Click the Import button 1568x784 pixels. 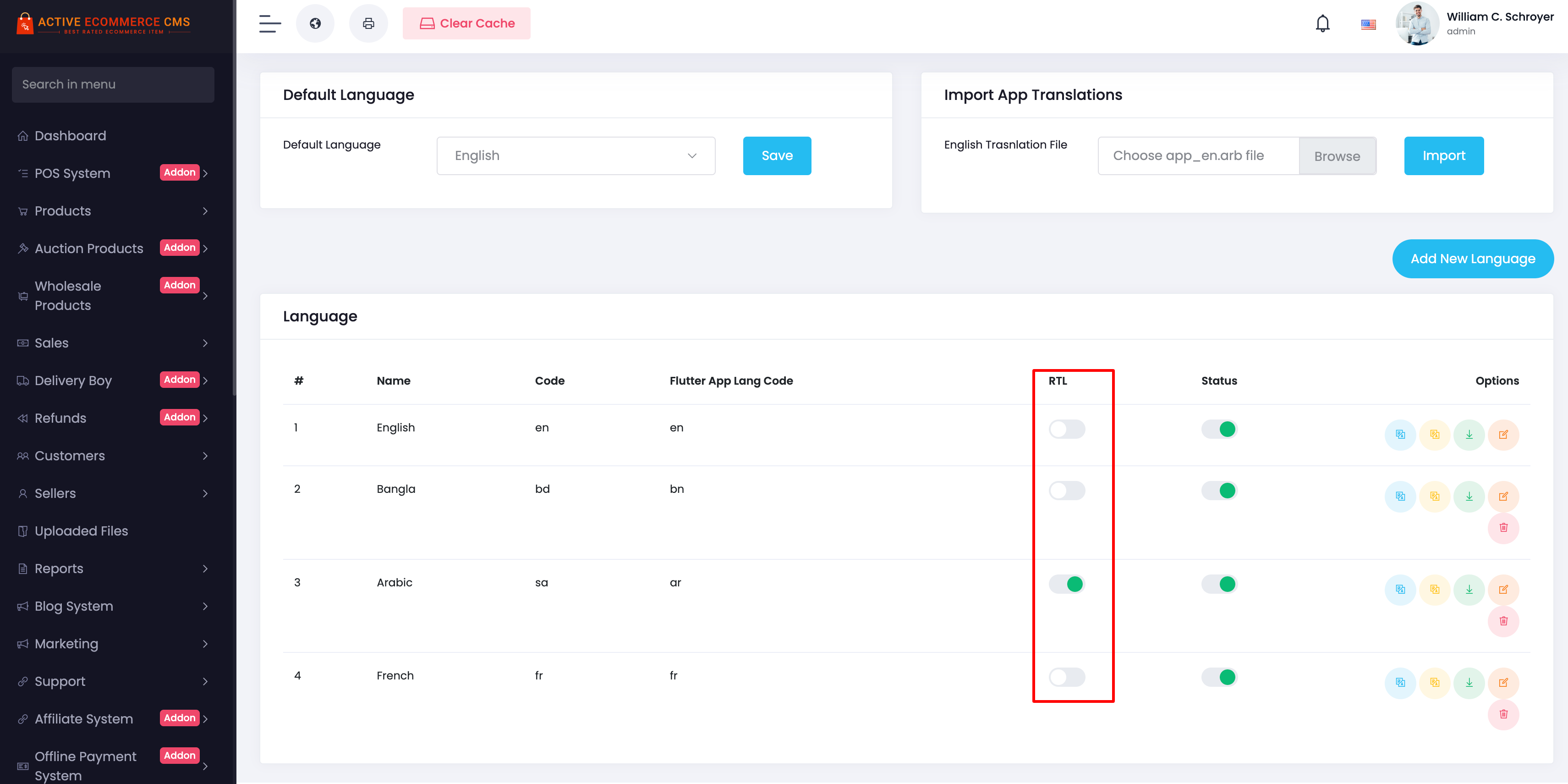[x=1443, y=155]
